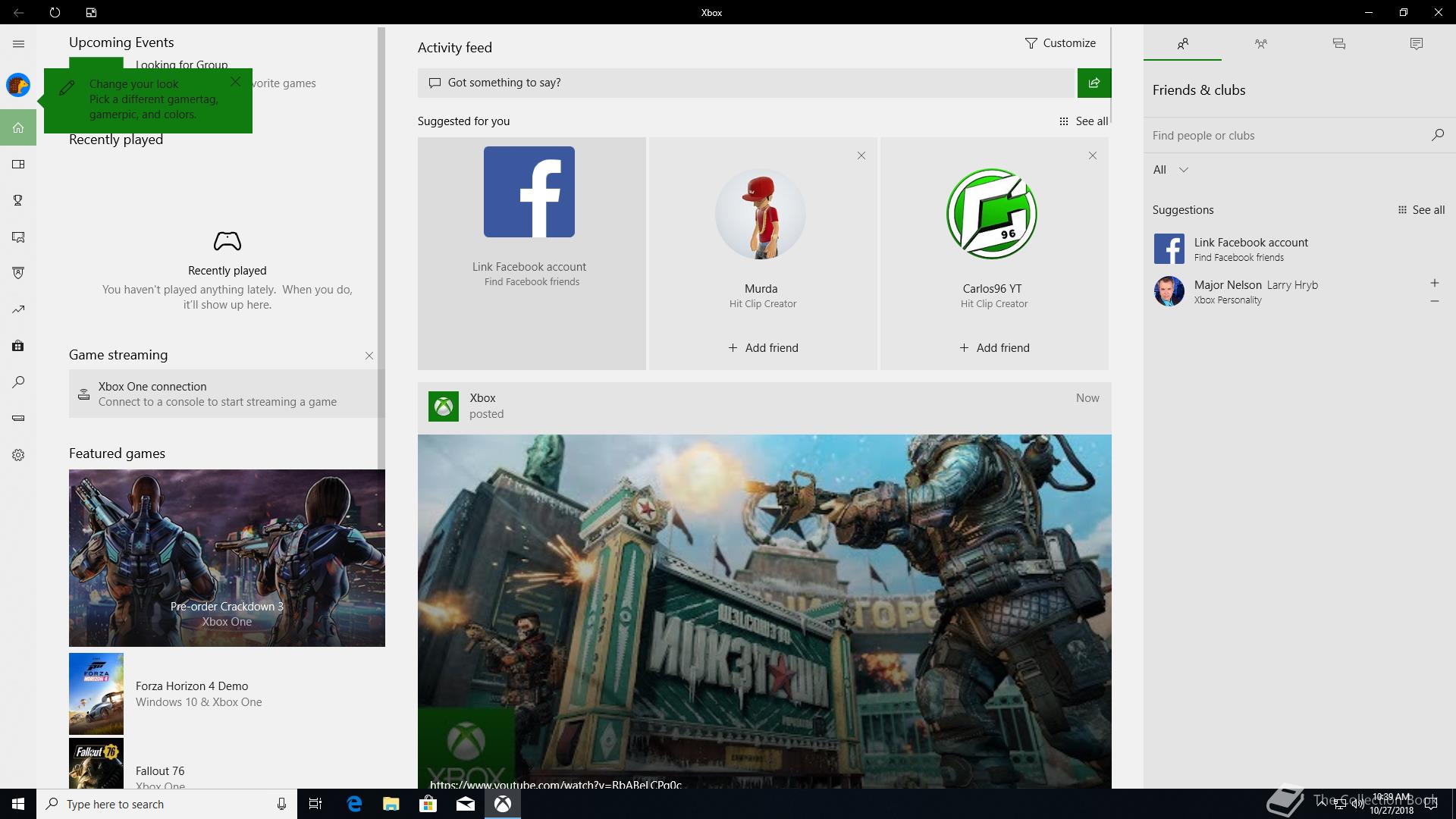Add Carlos96 YT as friend
This screenshot has width=1456, height=819.
click(x=994, y=348)
